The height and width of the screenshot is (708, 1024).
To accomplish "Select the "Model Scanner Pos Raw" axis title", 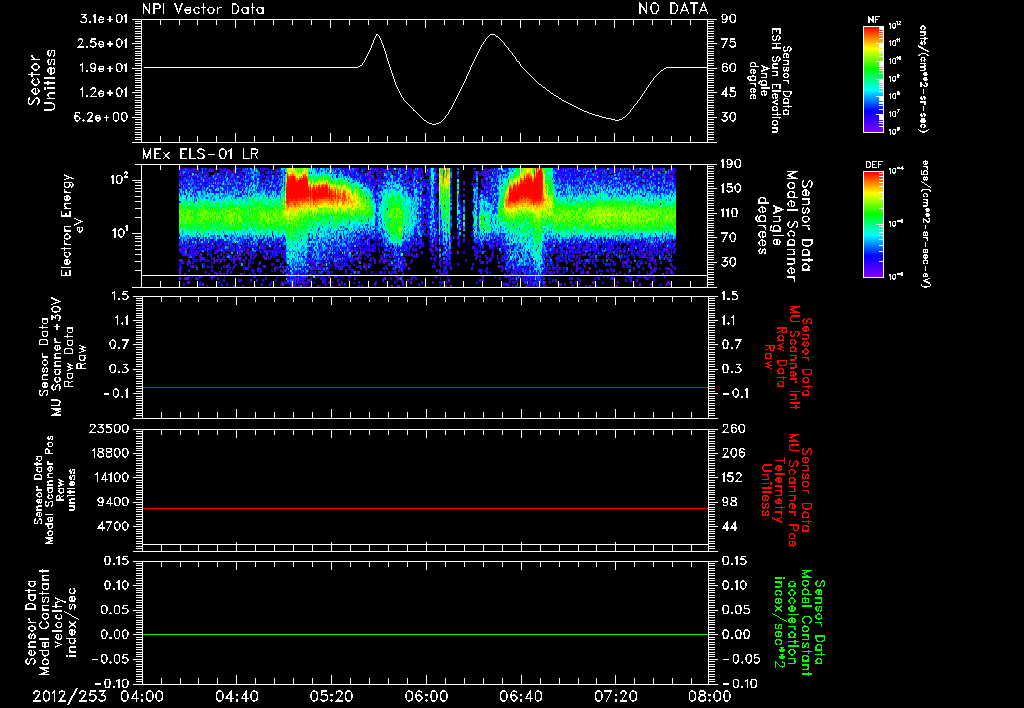I will click(55, 490).
